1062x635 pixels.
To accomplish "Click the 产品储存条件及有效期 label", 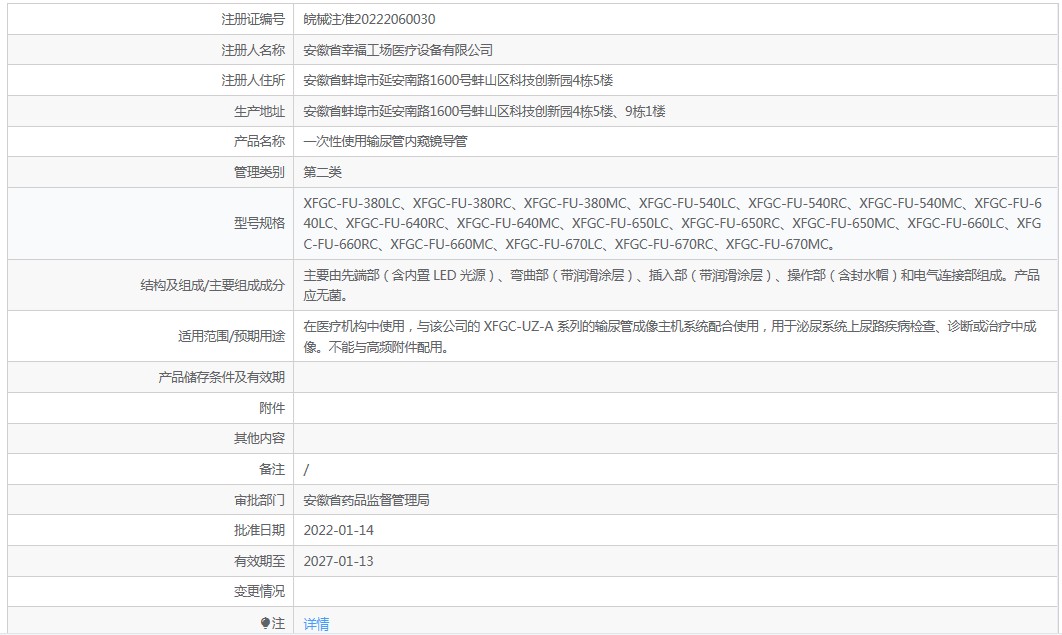I will (x=221, y=377).
